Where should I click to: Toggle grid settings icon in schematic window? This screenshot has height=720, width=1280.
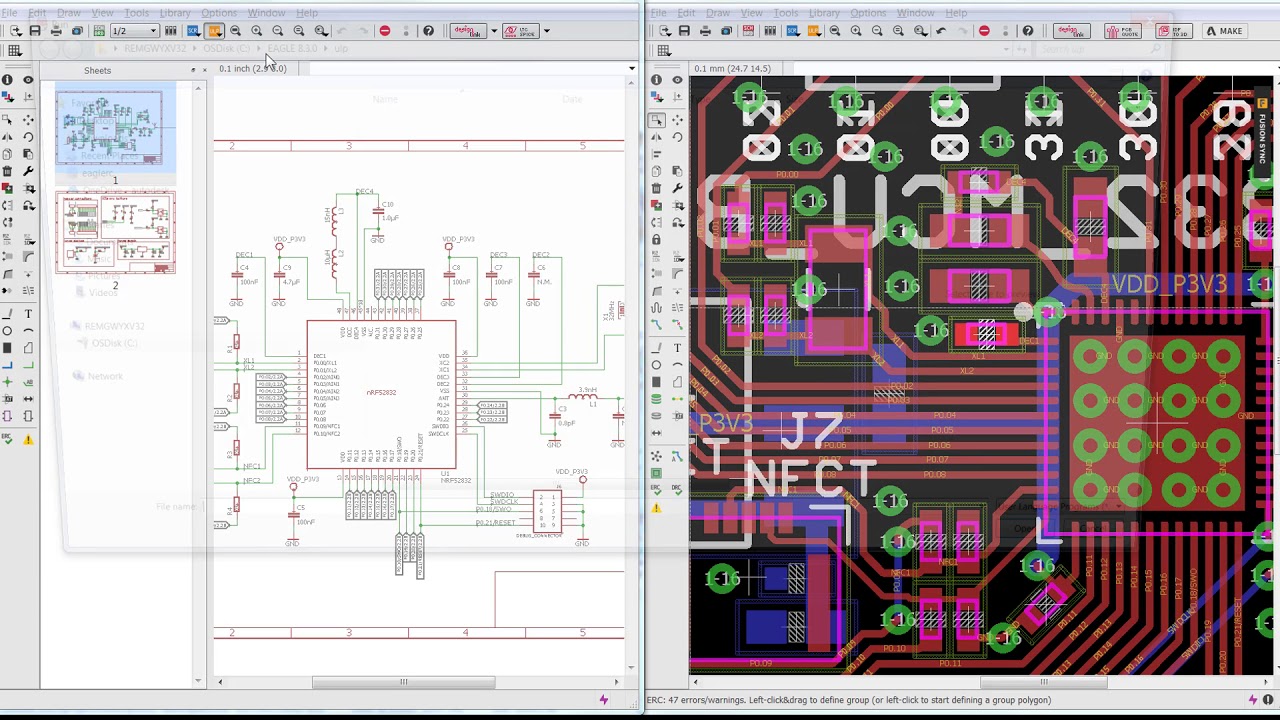(14, 50)
